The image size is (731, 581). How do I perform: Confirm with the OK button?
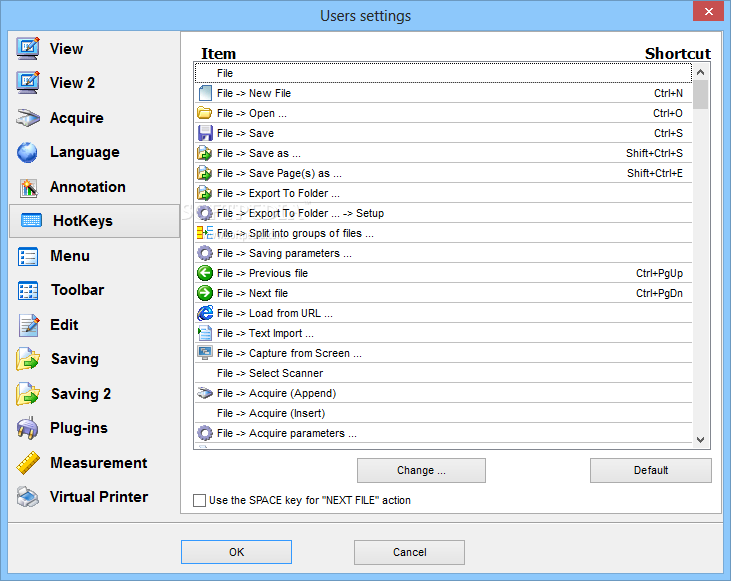point(236,552)
